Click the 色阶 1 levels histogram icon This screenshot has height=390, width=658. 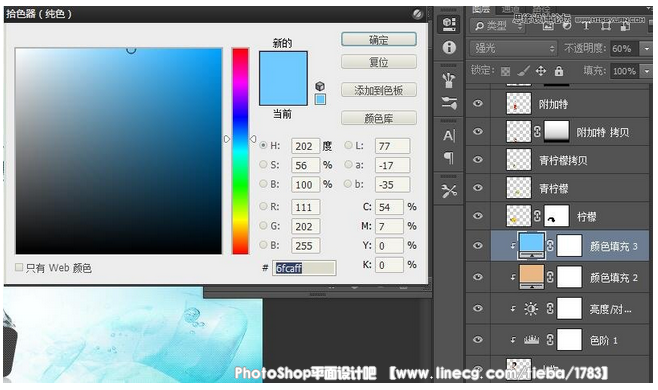coord(531,340)
